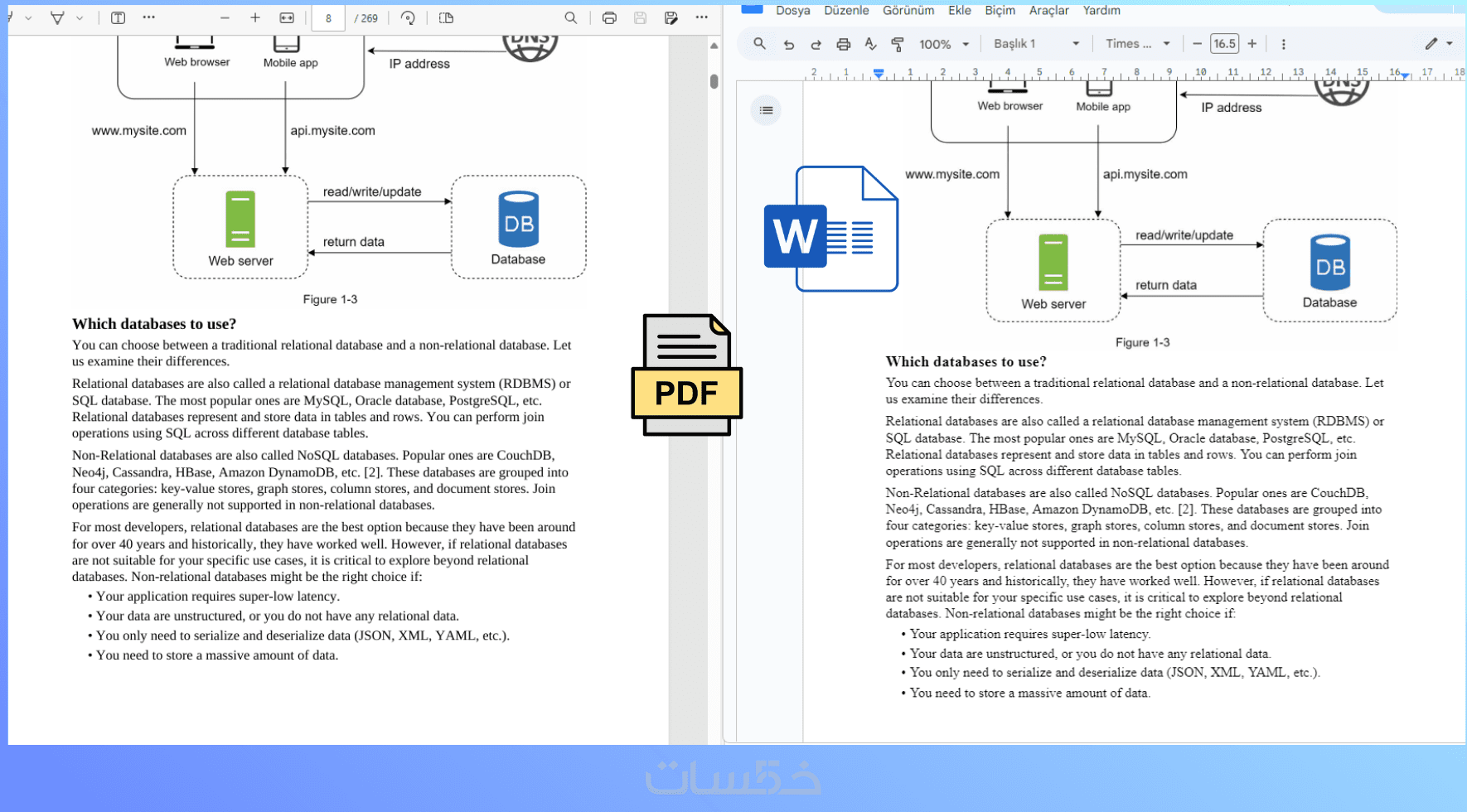Zoom out the PDF with the minus icon
The width and height of the screenshot is (1467, 812).
coord(225,17)
